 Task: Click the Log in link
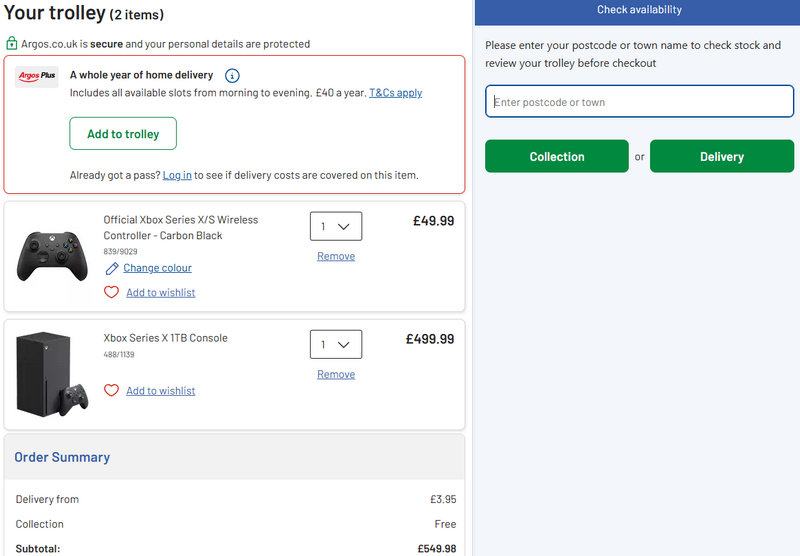[x=177, y=175]
